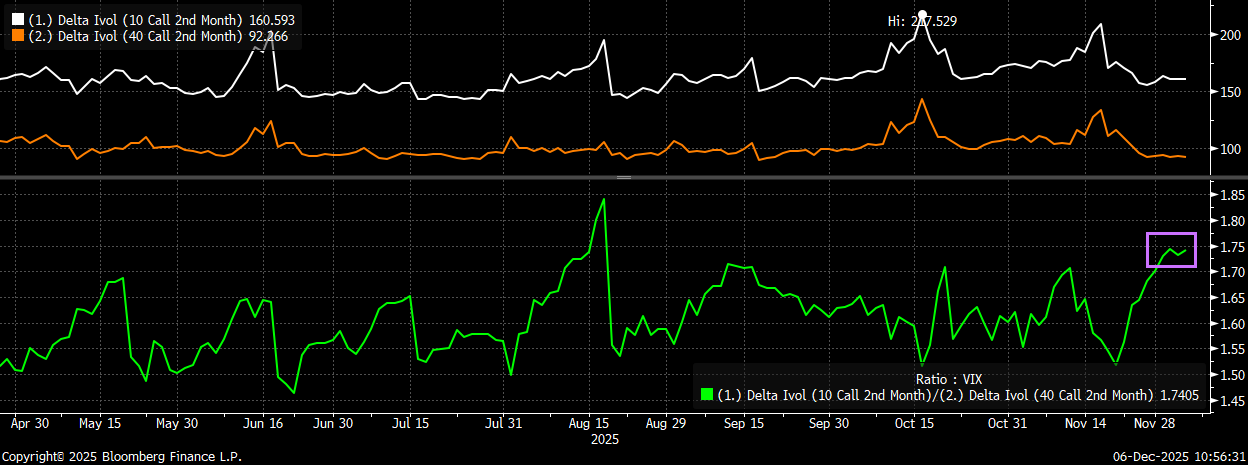Click the 100 value on upper y-axis
This screenshot has width=1248, height=465.
[x=1229, y=149]
